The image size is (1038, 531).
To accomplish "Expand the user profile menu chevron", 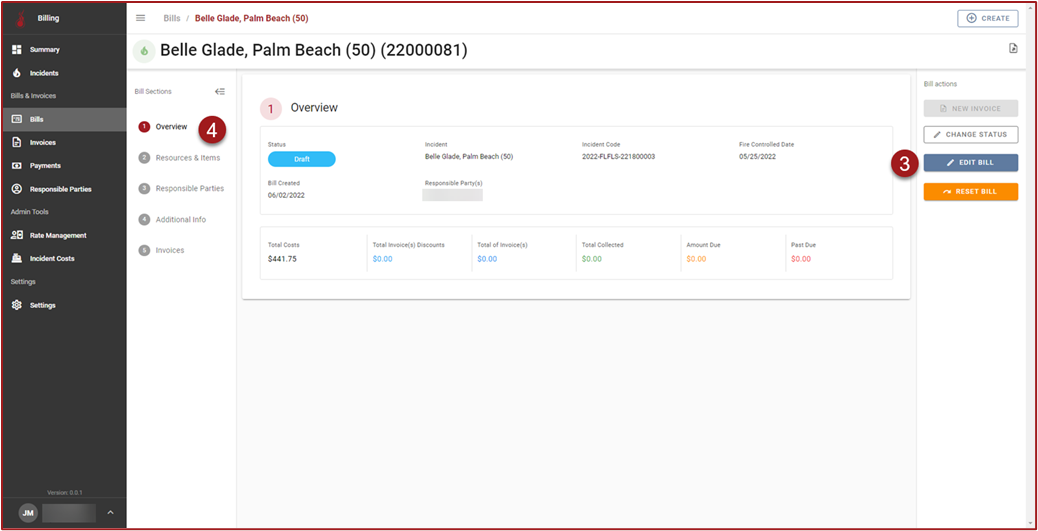I will 110,513.
